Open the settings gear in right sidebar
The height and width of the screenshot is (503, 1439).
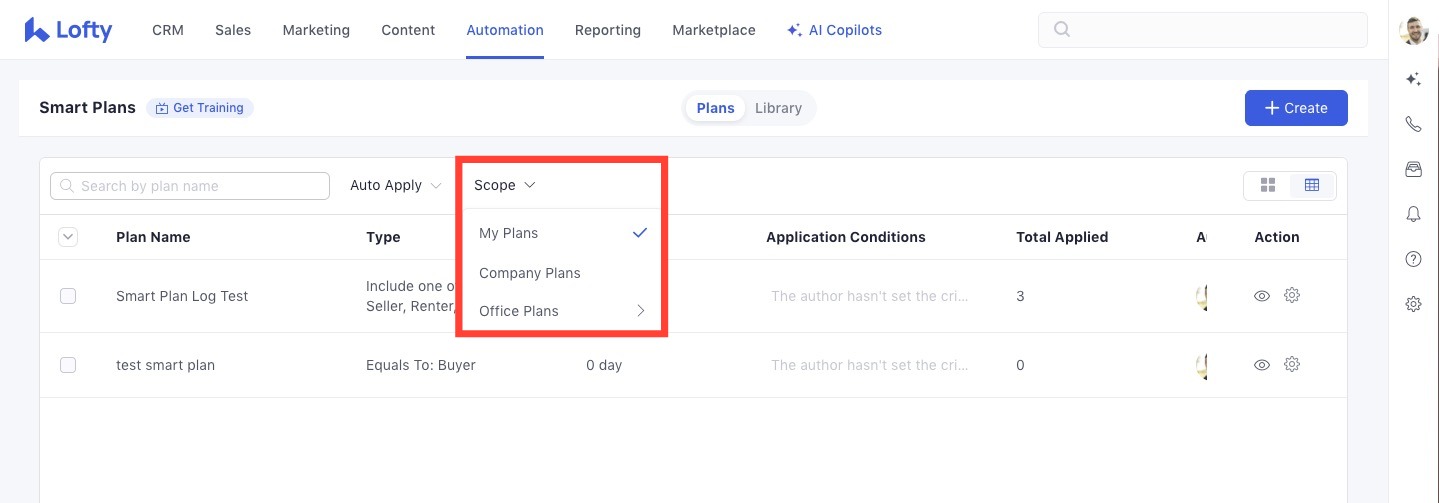pyautogui.click(x=1413, y=304)
